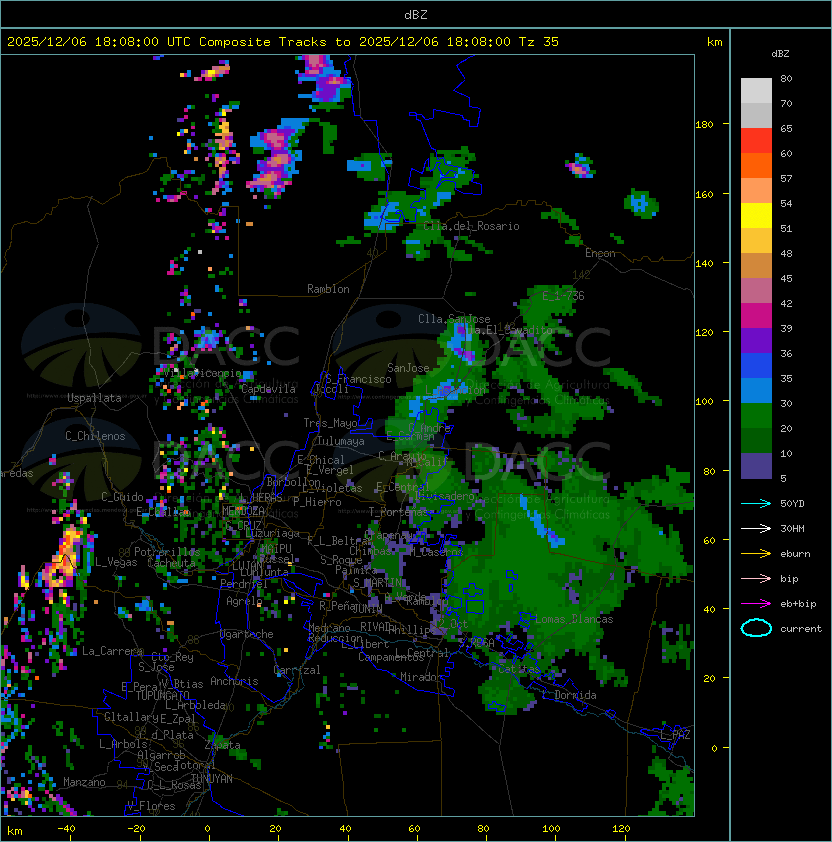Image resolution: width=832 pixels, height=842 pixels.
Task: Pick the red swatch below the 65 label
Action: (756, 141)
